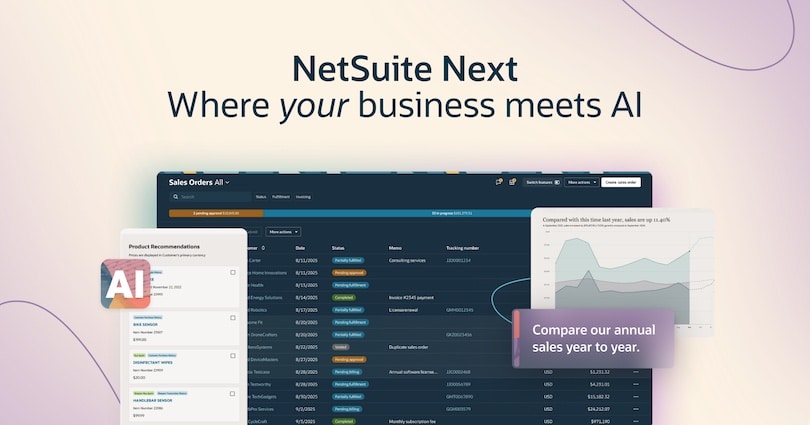Click the Pending approval badge on 8/27/2025 row

349,359
